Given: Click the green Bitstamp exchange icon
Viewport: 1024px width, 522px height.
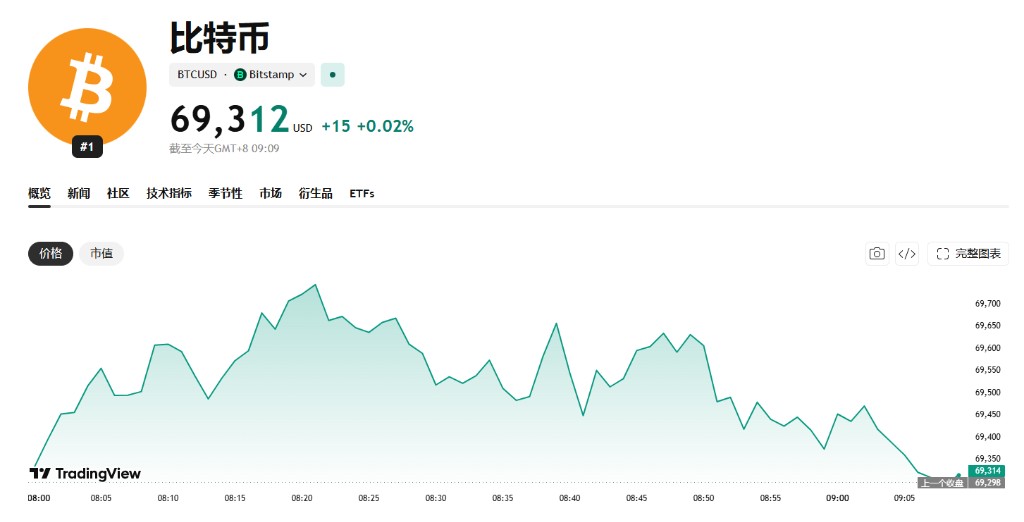Looking at the screenshot, I should 240,75.
